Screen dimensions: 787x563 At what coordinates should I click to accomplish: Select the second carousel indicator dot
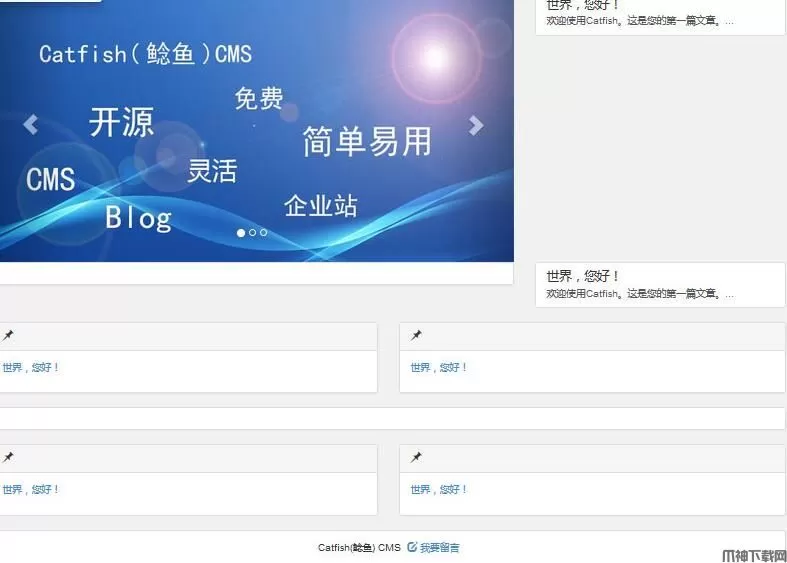click(x=252, y=233)
